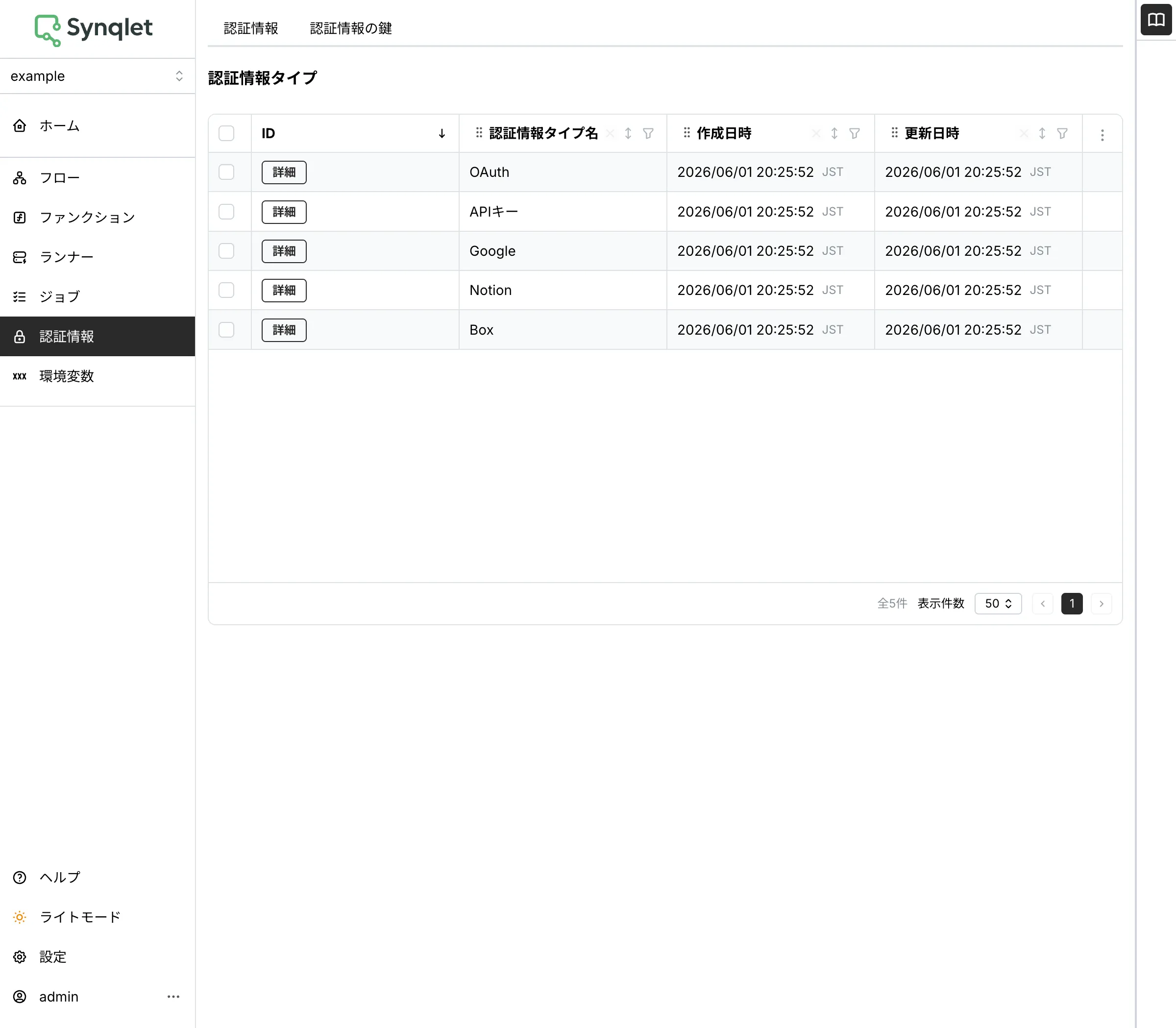1176x1028 pixels.
Task: Open the documentation book icon
Action: click(1156, 20)
